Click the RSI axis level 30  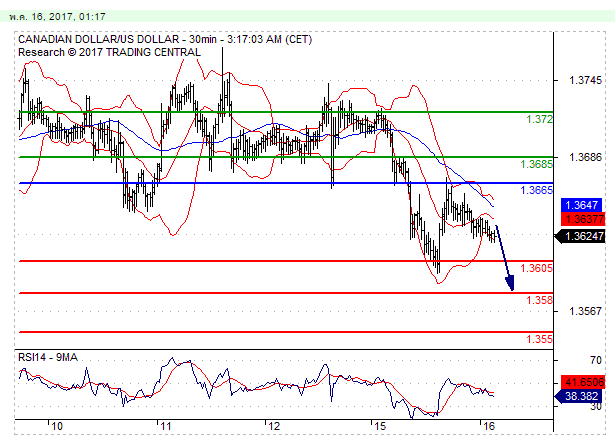[595, 407]
